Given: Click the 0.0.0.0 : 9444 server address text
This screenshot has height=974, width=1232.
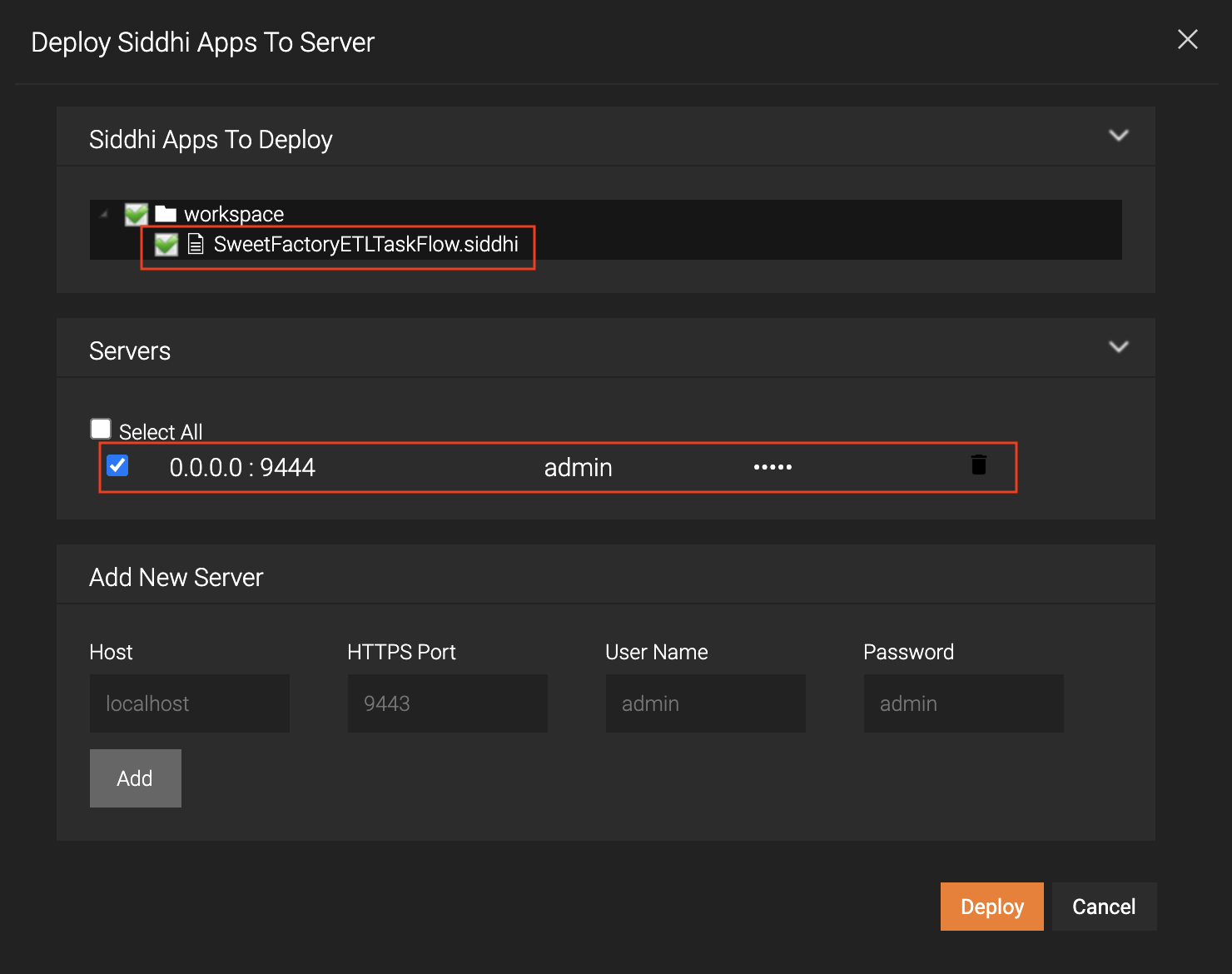Looking at the screenshot, I should 242,468.
